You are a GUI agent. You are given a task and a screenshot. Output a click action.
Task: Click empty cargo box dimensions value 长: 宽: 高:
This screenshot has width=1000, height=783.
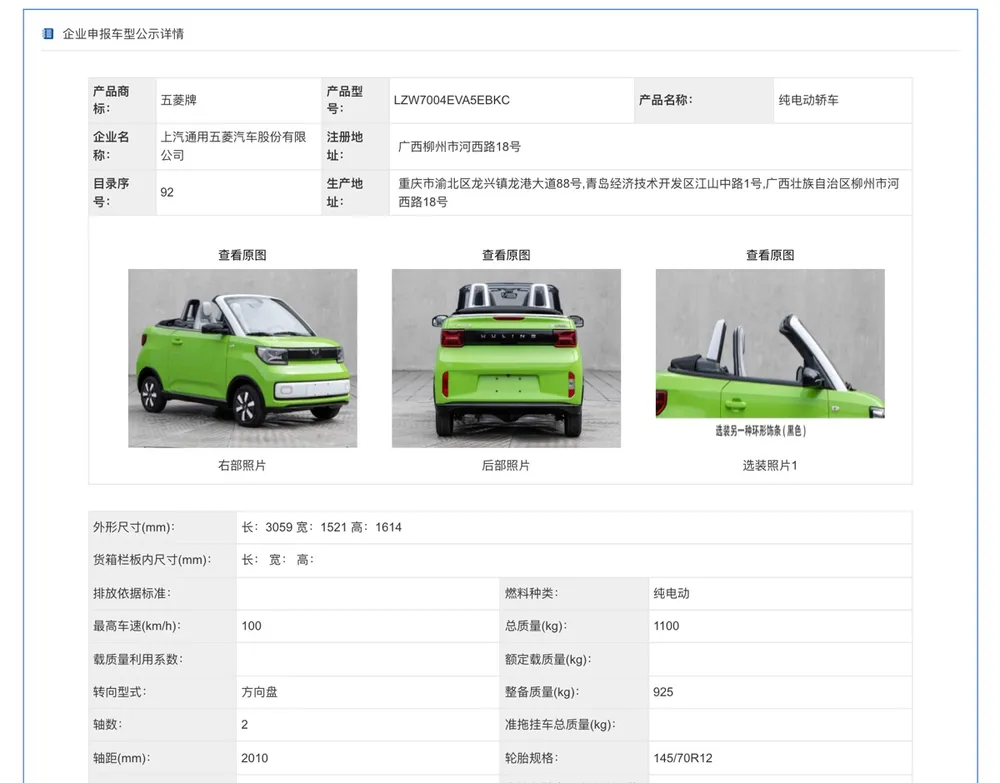277,560
